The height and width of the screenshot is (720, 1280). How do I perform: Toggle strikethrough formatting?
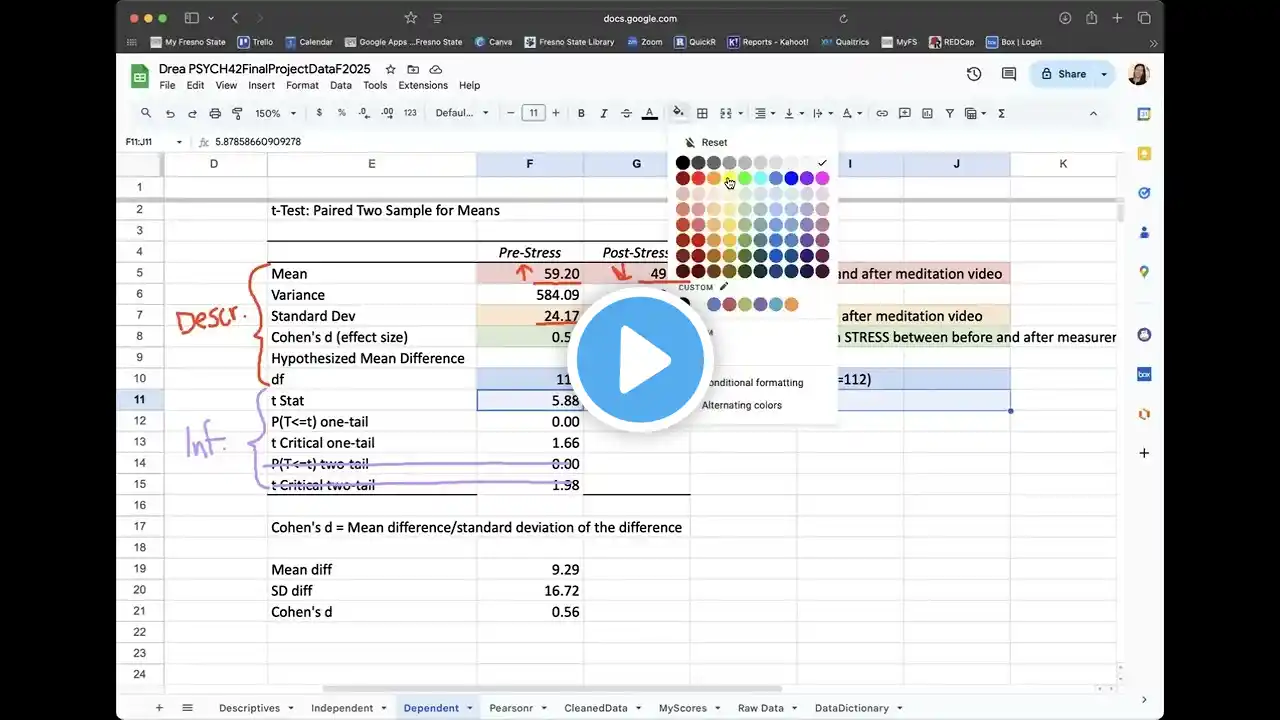click(x=627, y=113)
